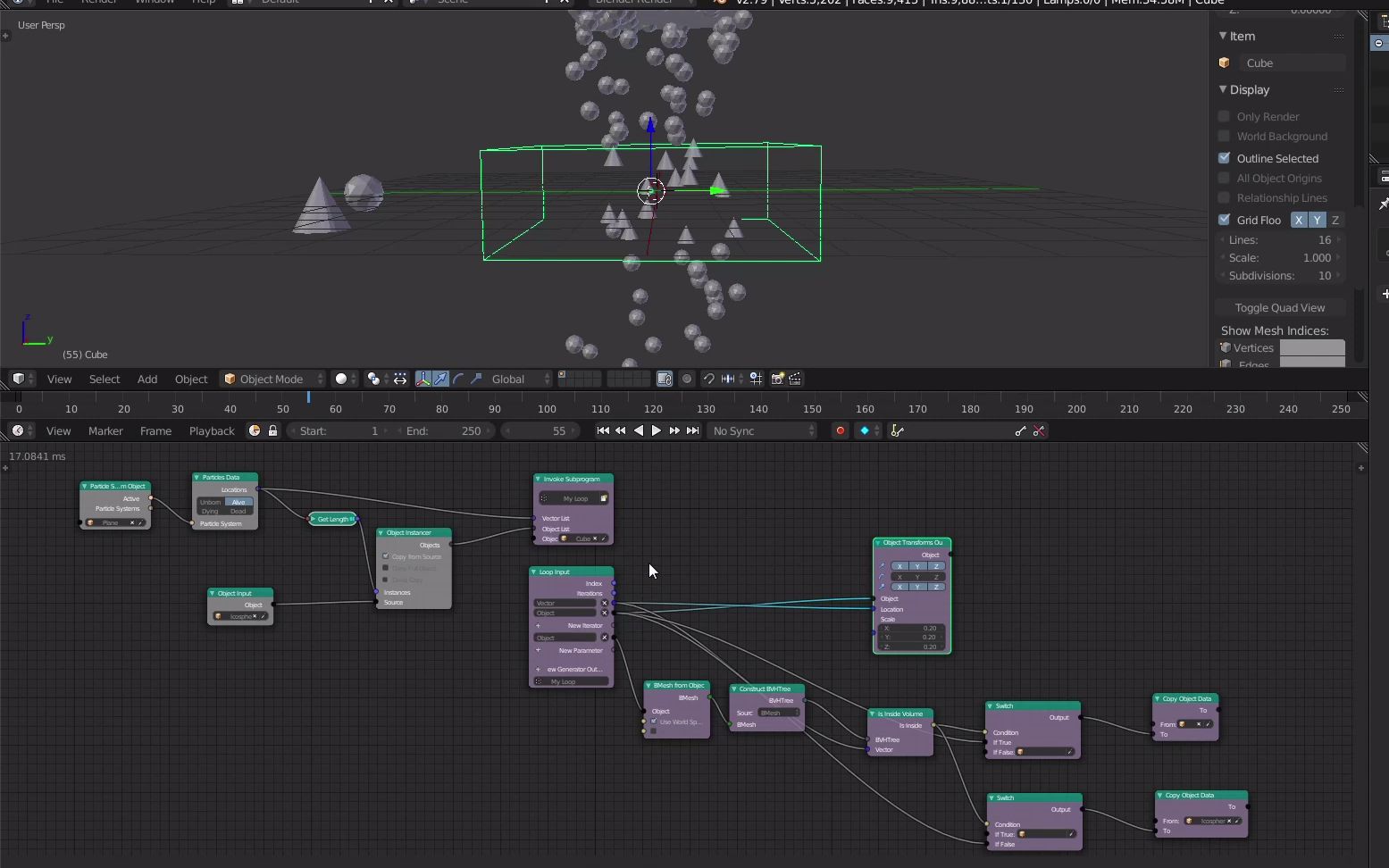Uncheck Copy from Source in Object Instancer
1389x868 pixels.
(x=386, y=556)
